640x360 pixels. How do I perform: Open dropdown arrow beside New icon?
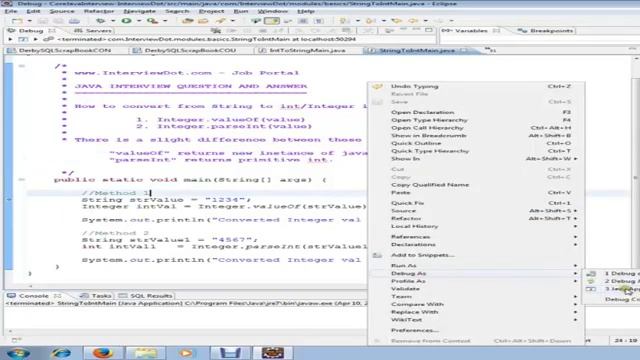click(29, 21)
